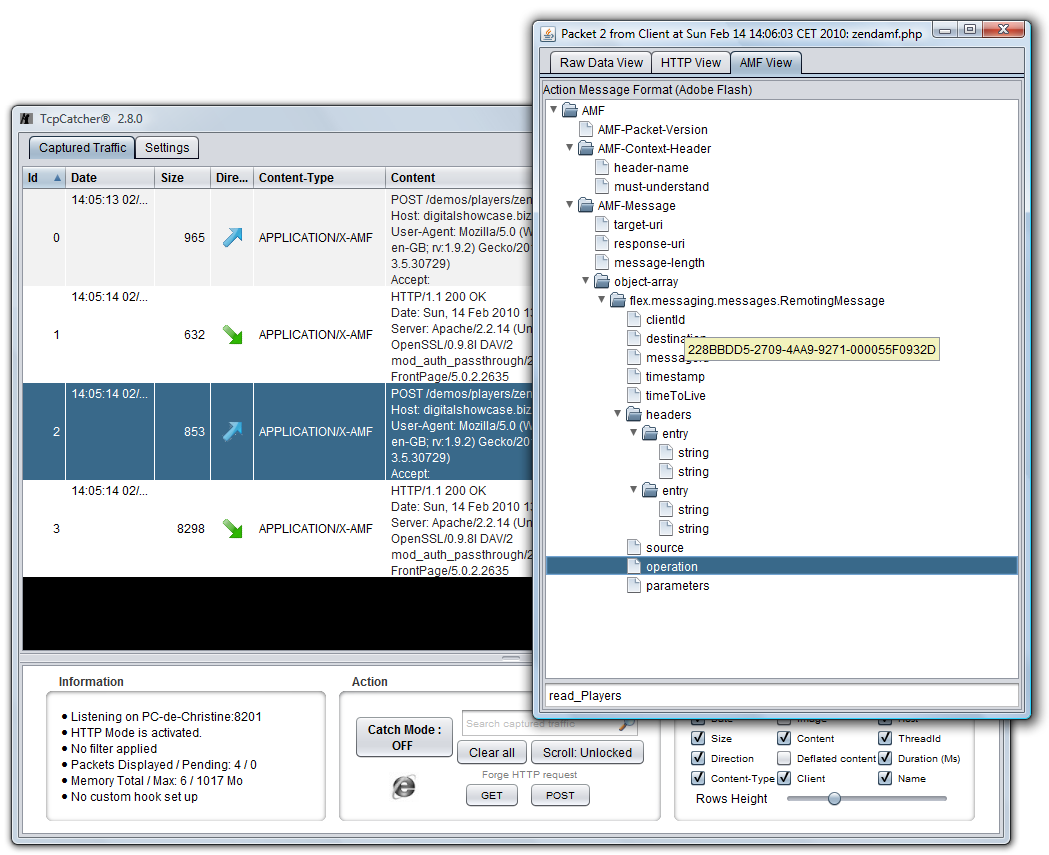Viewport: 1049px width, 855px height.
Task: Click the size value 965 in packet row 0
Action: pos(194,238)
